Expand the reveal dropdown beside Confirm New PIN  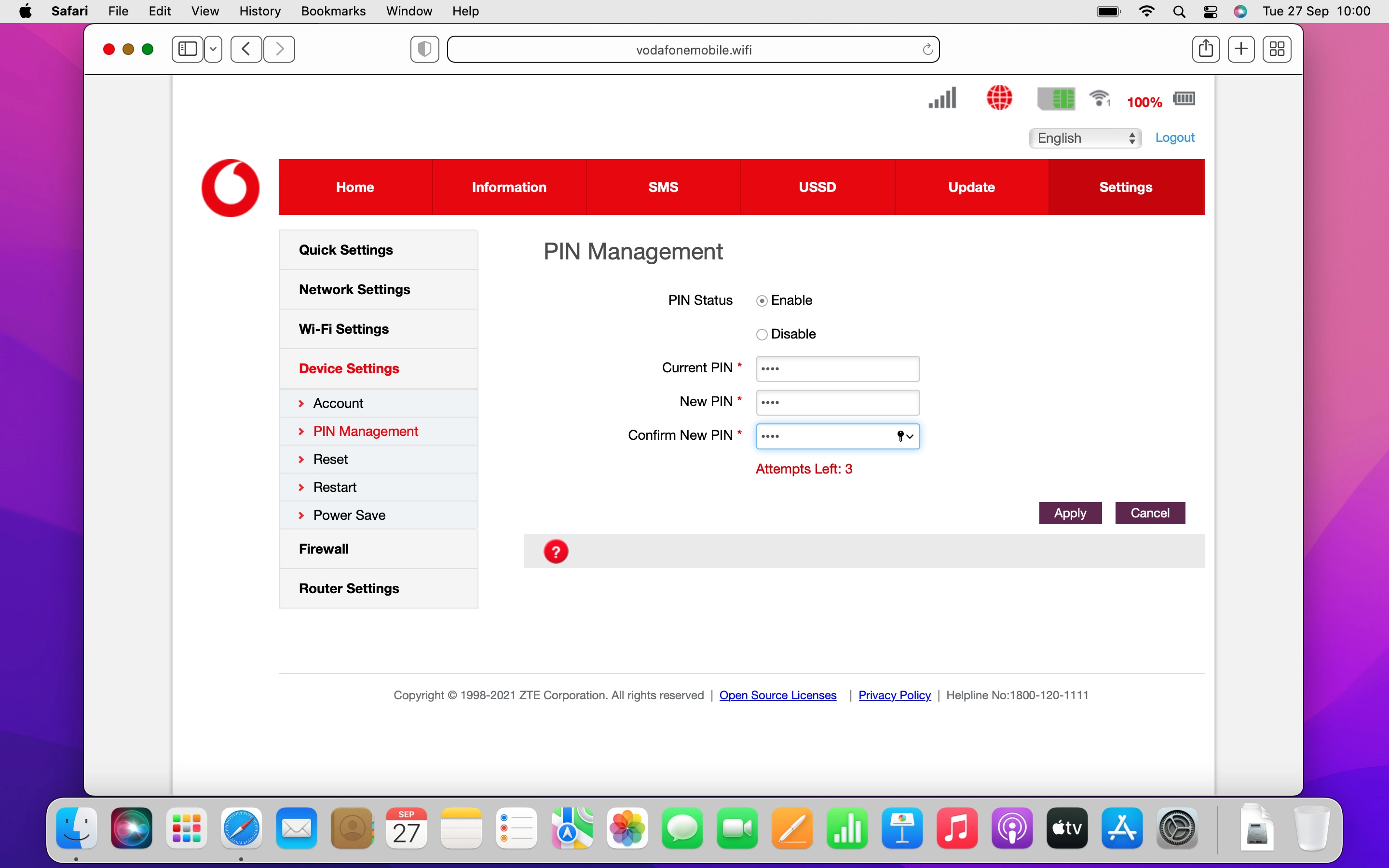[909, 437]
